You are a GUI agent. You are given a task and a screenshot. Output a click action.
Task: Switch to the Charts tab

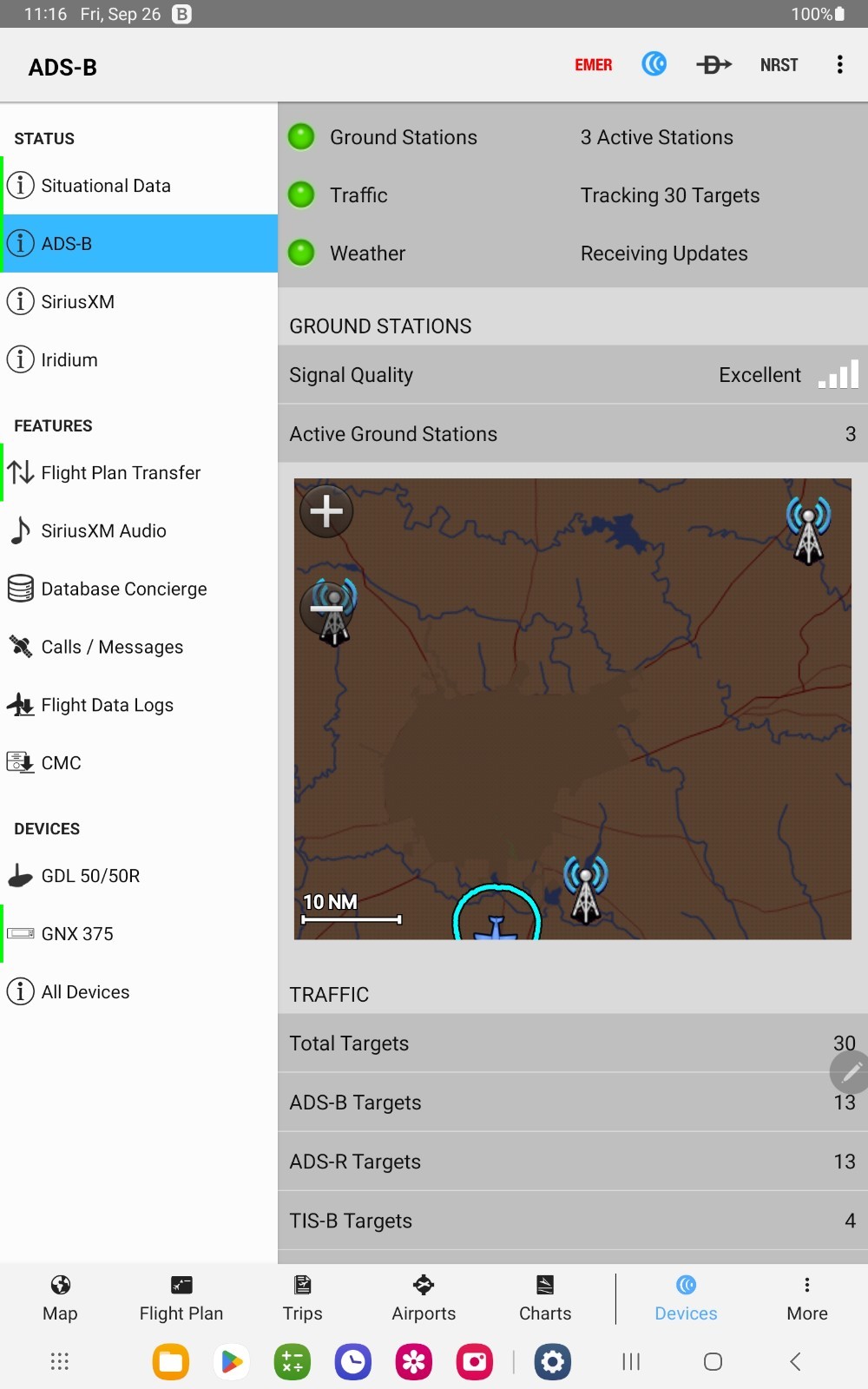[x=545, y=1299]
